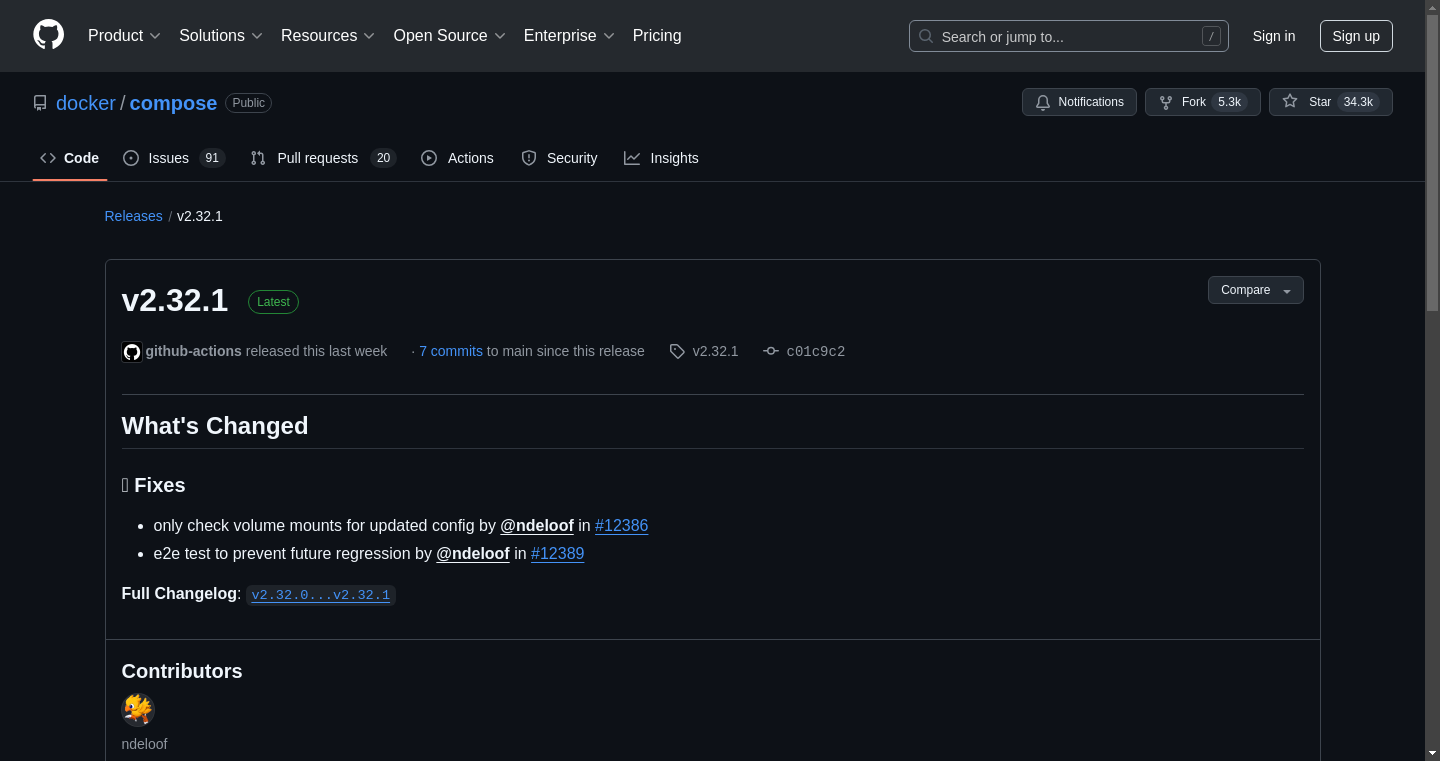Go back to Releases breadcrumb
Viewport: 1440px width, 761px height.
coord(133,216)
